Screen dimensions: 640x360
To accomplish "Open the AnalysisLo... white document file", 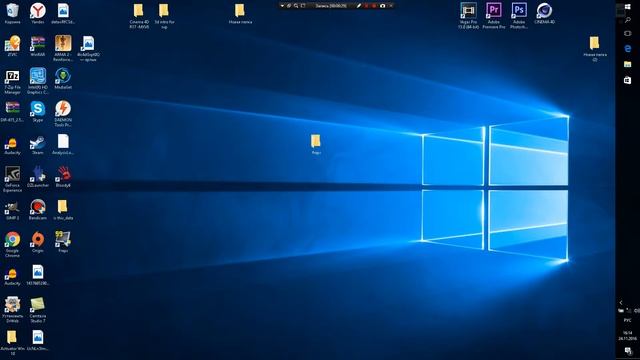I will coord(63,144).
